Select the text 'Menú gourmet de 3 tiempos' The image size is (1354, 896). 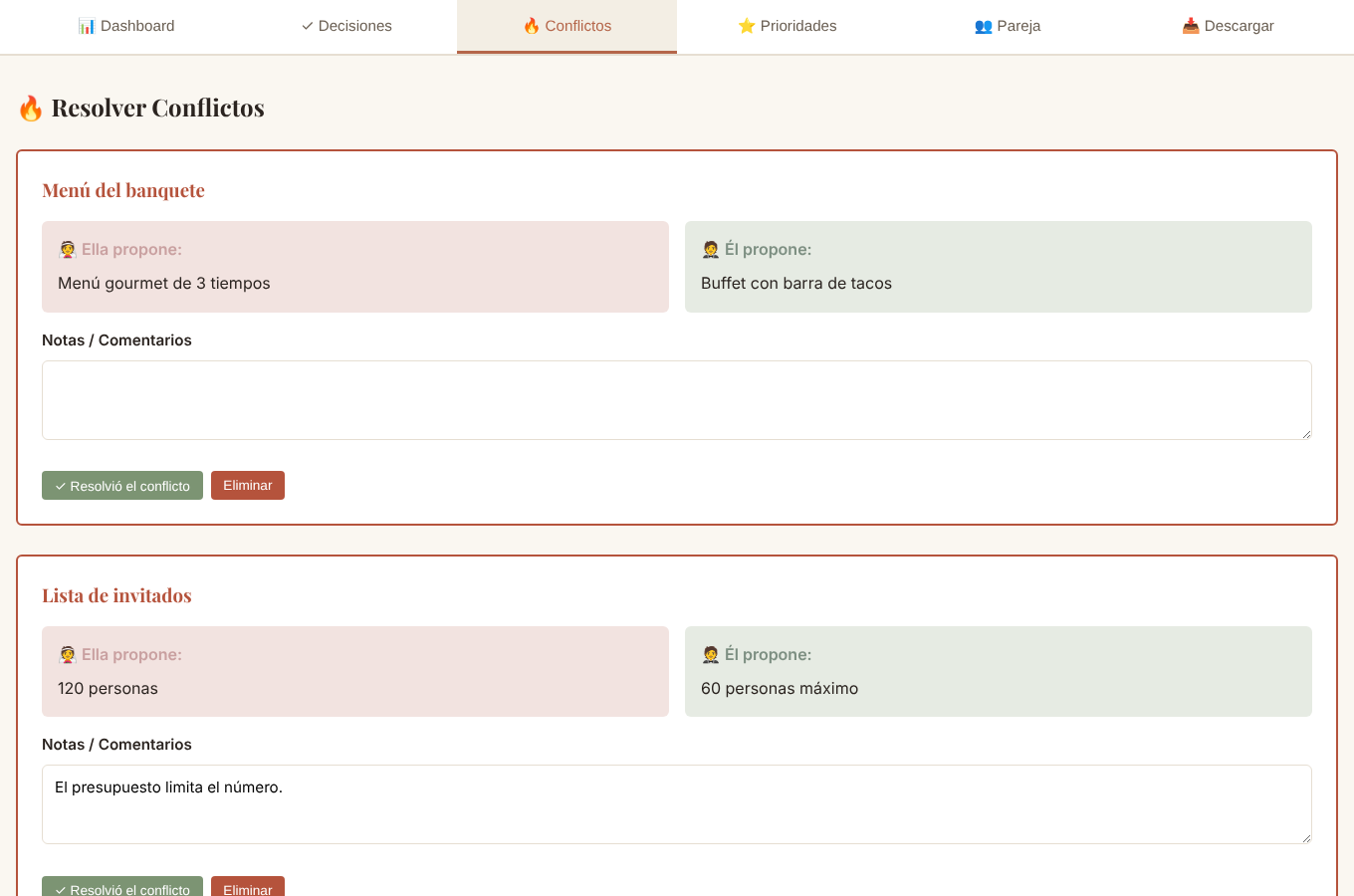coord(164,284)
